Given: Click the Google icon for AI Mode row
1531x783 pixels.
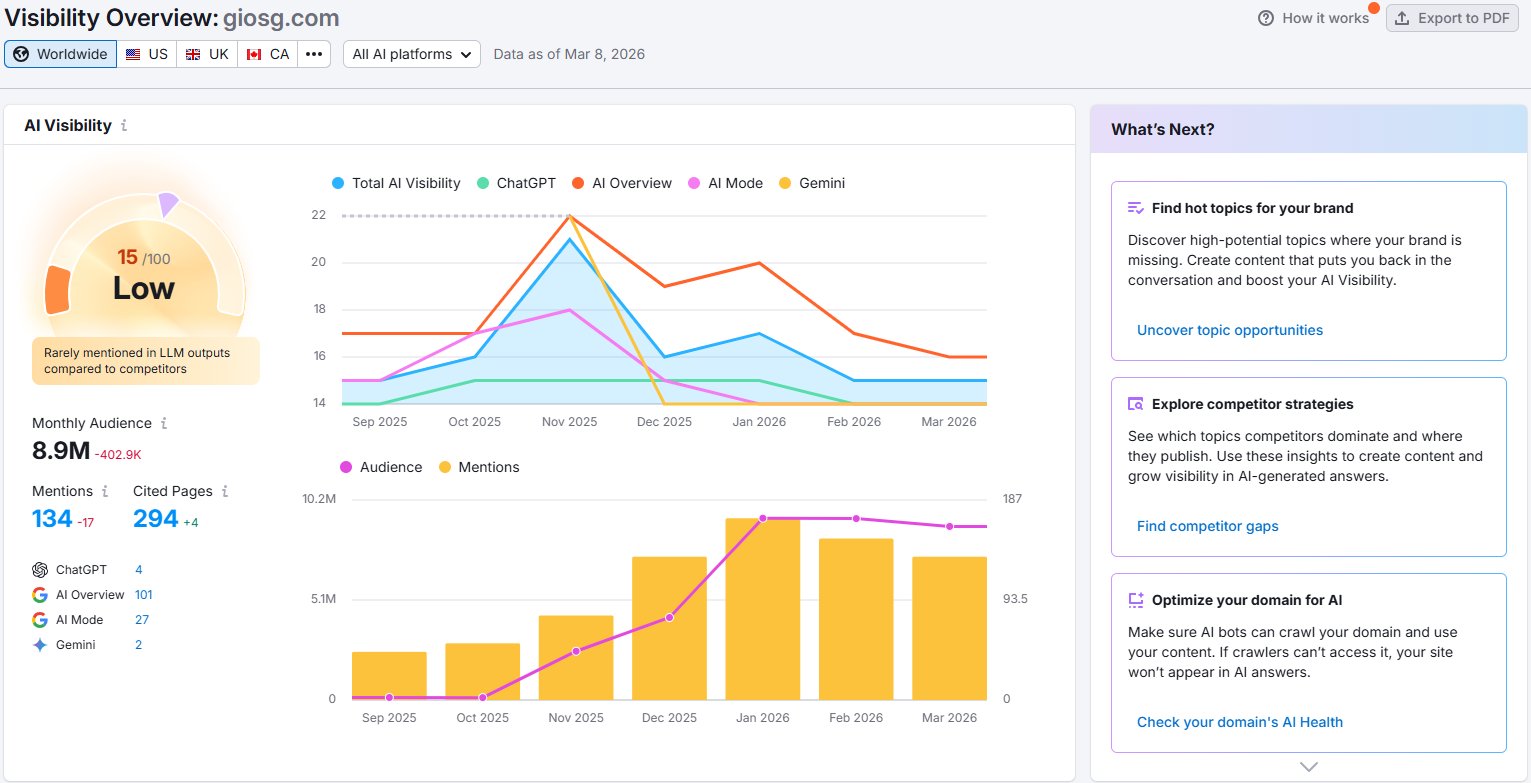Looking at the screenshot, I should point(40,620).
